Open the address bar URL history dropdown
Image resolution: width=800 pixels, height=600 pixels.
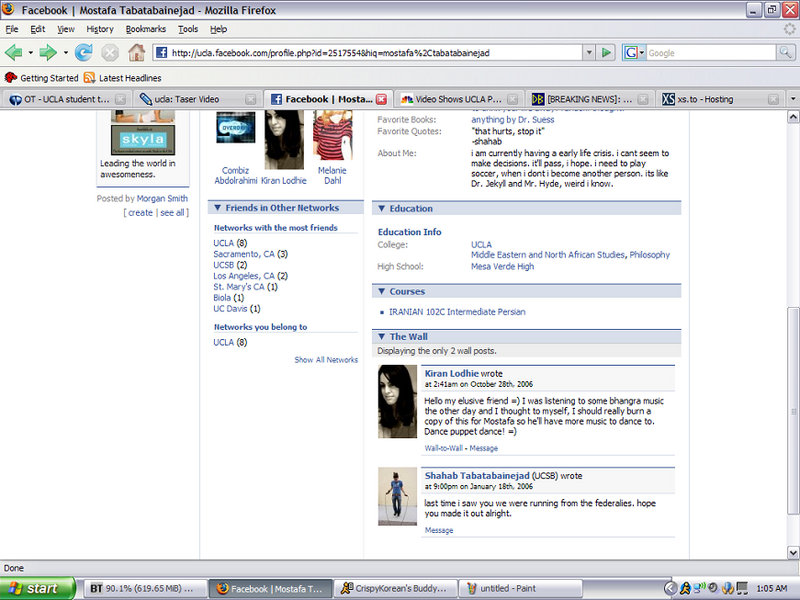589,52
